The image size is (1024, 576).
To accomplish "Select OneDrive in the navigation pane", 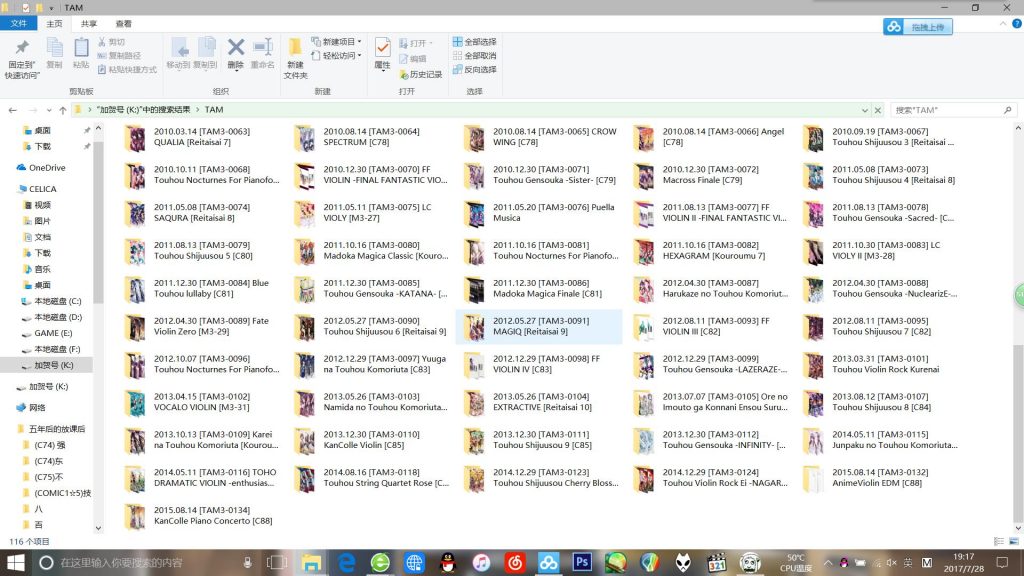I will tap(46, 168).
